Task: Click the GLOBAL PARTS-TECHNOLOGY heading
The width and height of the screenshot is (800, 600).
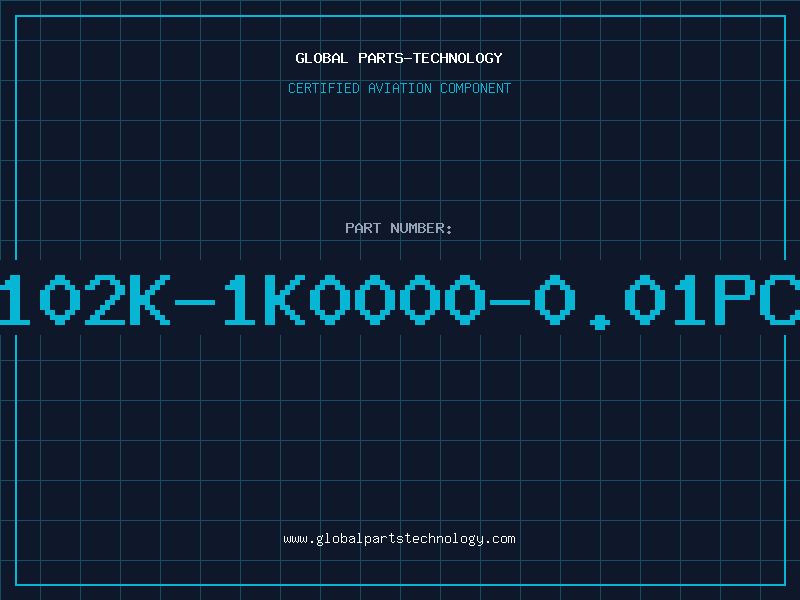Action: pos(399,58)
